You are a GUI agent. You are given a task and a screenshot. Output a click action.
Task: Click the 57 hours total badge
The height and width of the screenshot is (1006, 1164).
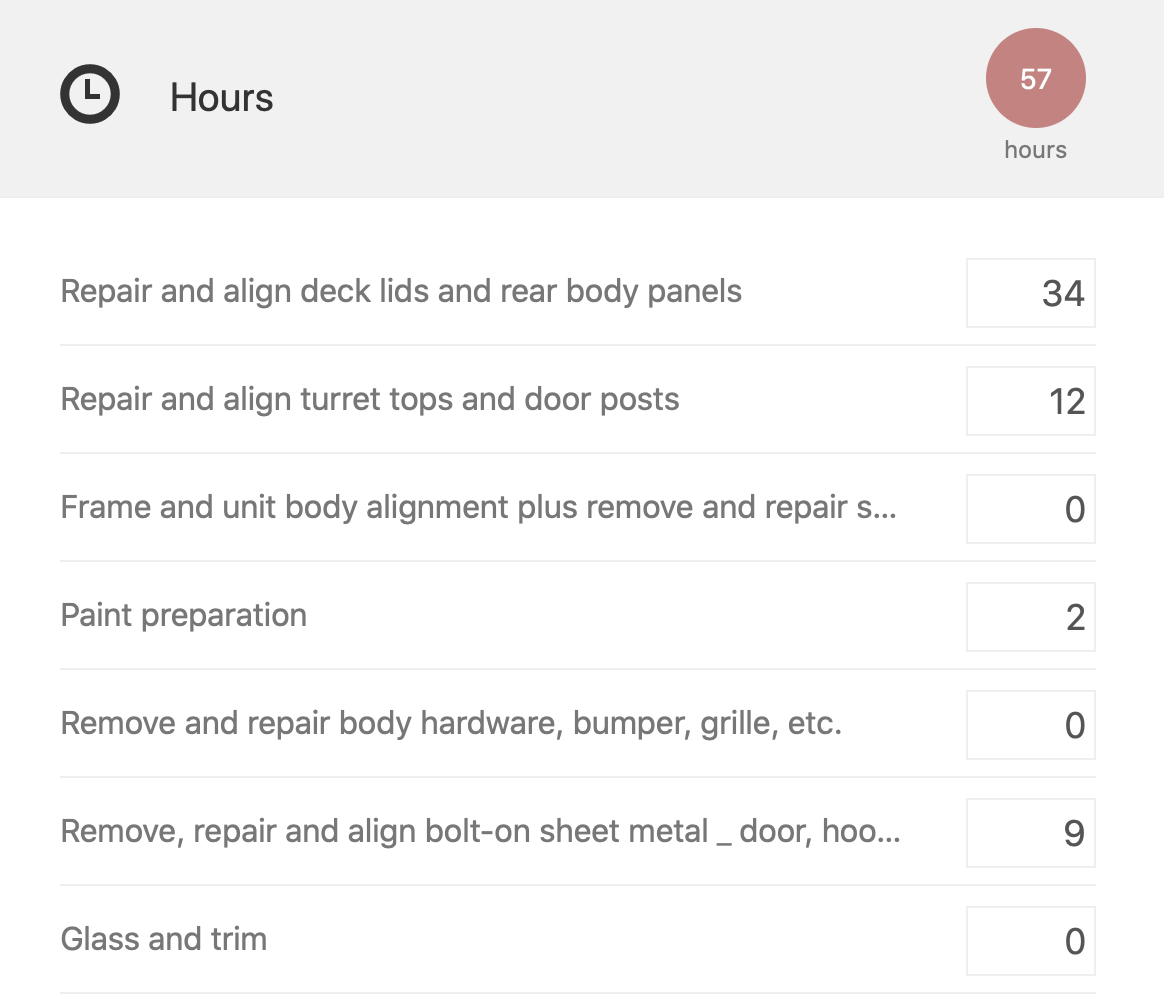[x=1036, y=78]
